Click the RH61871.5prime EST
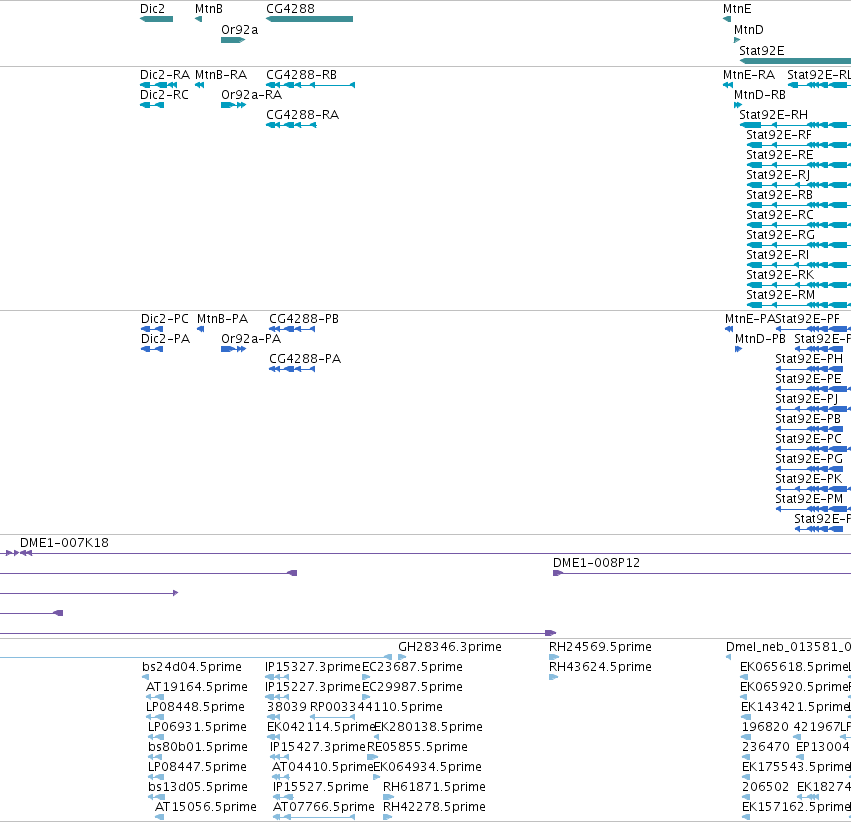This screenshot has width=851, height=822. pos(389,797)
